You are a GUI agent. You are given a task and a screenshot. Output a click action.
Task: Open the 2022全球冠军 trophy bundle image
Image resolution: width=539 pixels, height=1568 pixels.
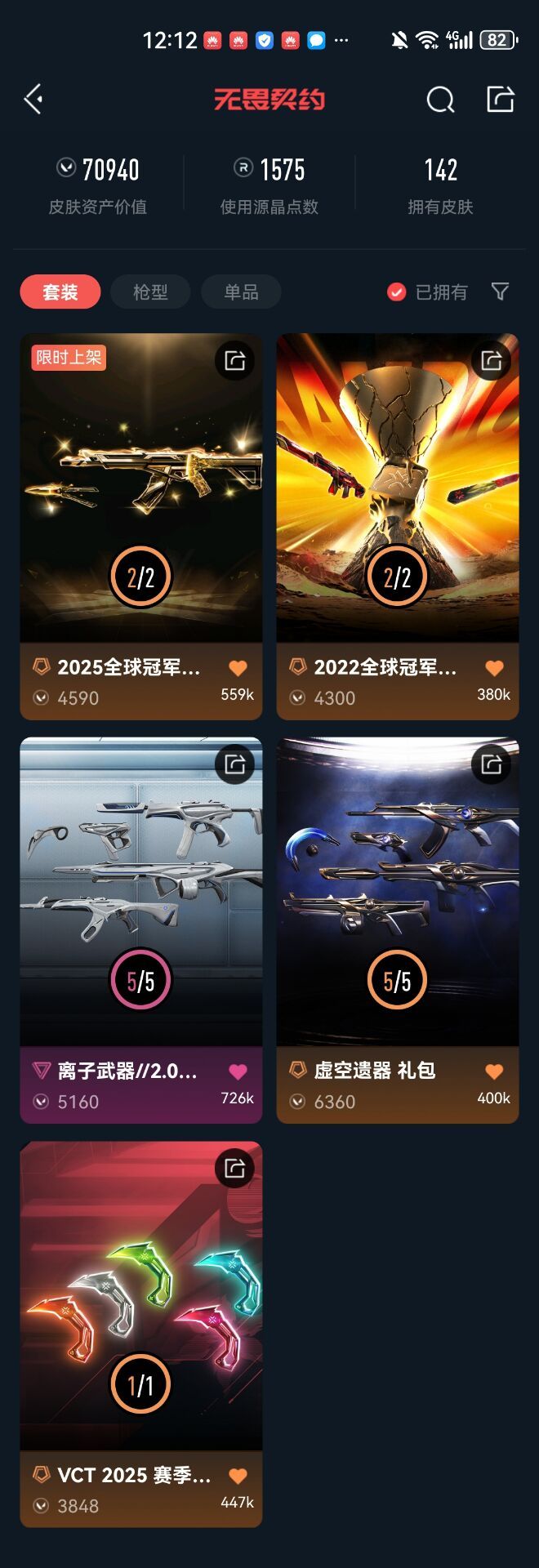click(x=398, y=488)
